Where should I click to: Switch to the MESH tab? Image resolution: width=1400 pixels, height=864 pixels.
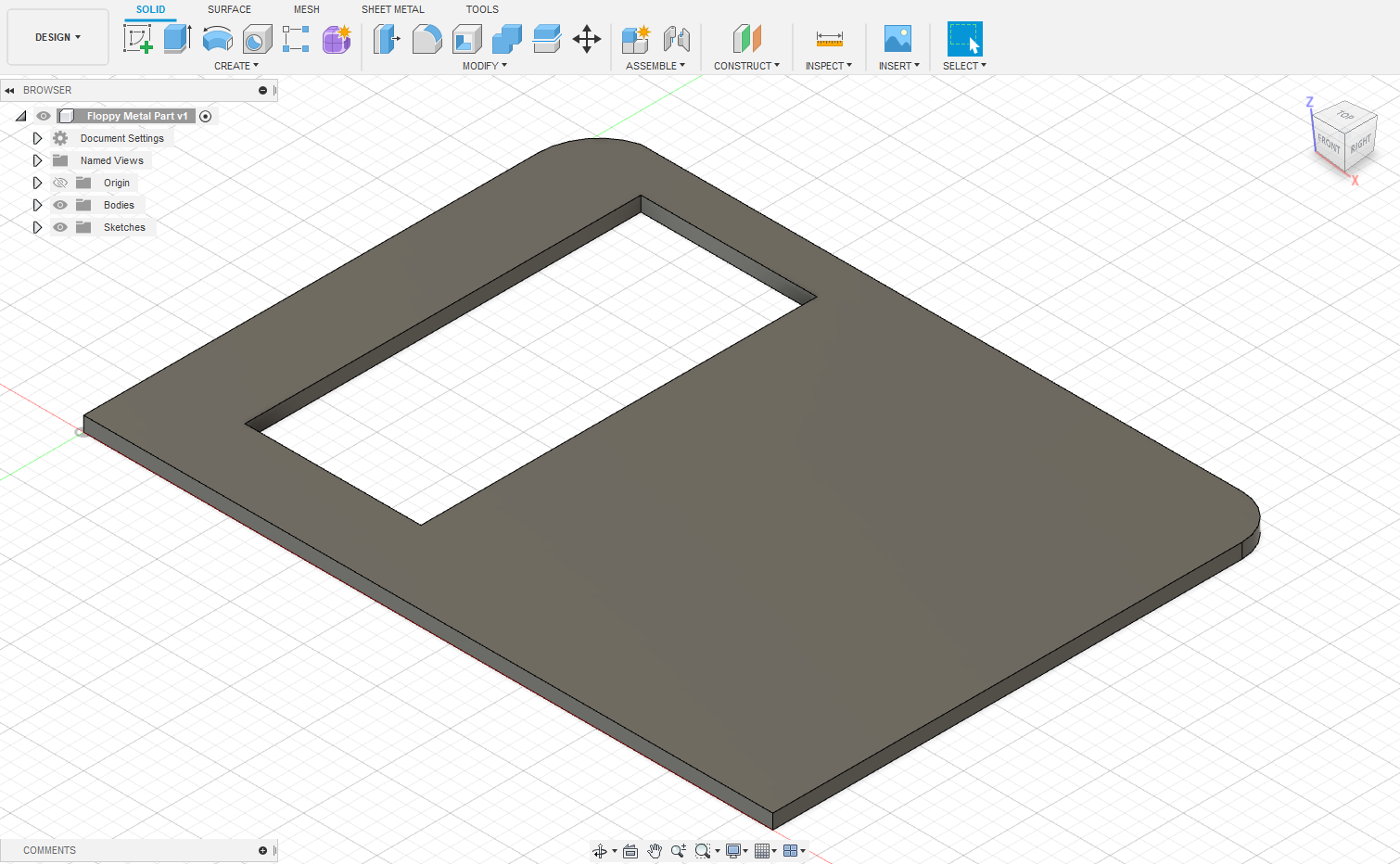[x=307, y=9]
